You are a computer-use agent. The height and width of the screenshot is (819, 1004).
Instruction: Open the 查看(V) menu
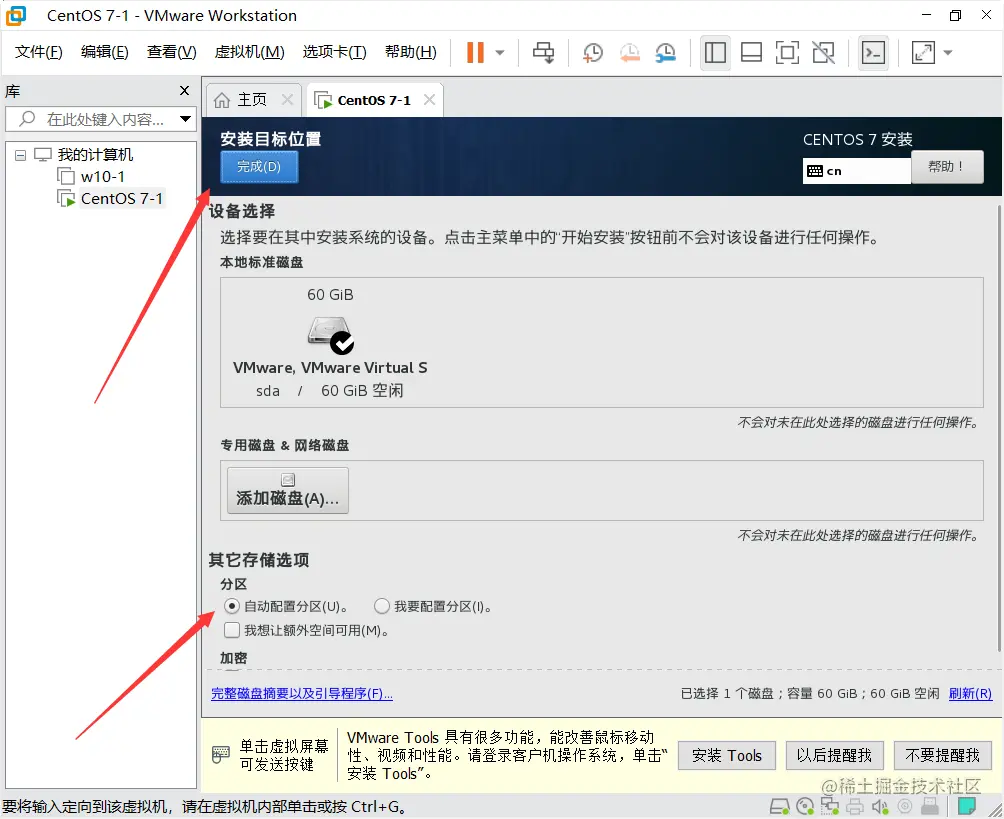[x=172, y=52]
